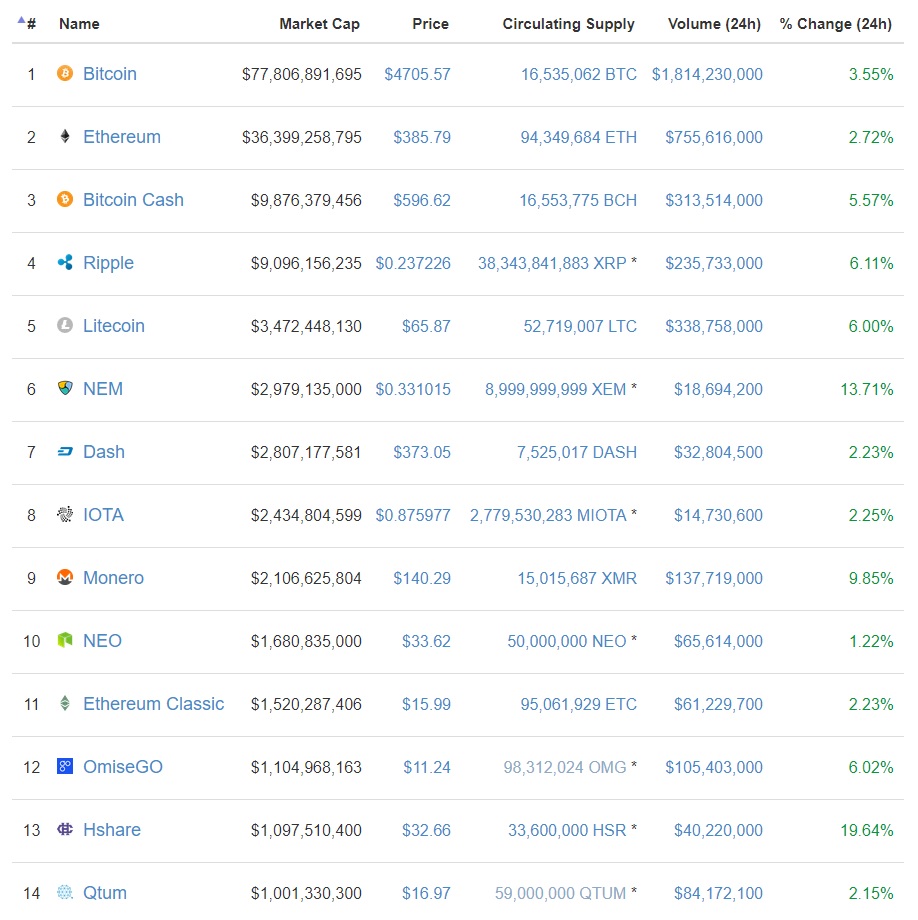The height and width of the screenshot is (920, 918).
Task: Click supply 94,349,684 ETH
Action: (578, 137)
